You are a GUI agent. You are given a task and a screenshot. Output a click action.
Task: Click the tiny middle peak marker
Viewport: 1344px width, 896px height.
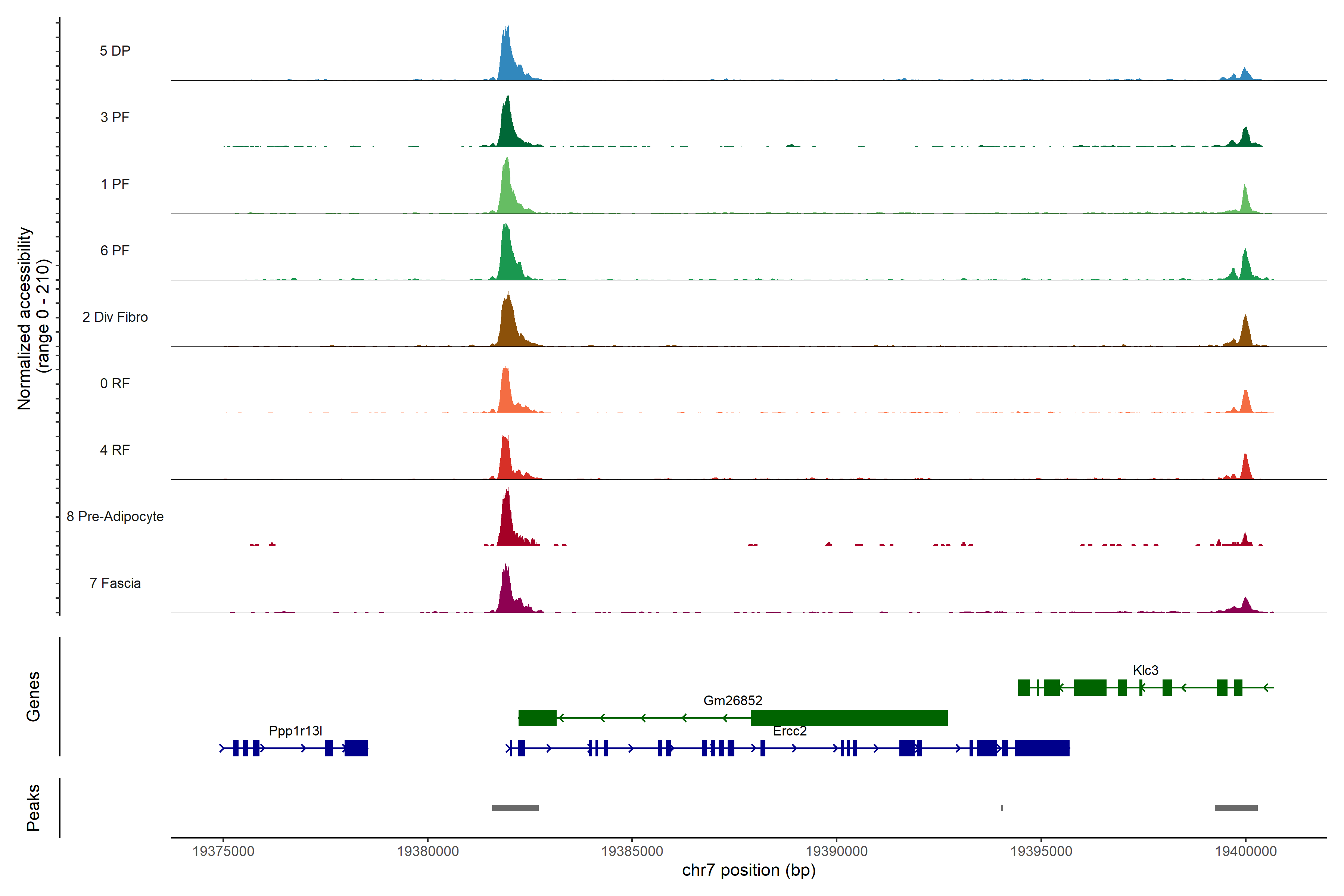[x=1002, y=808]
